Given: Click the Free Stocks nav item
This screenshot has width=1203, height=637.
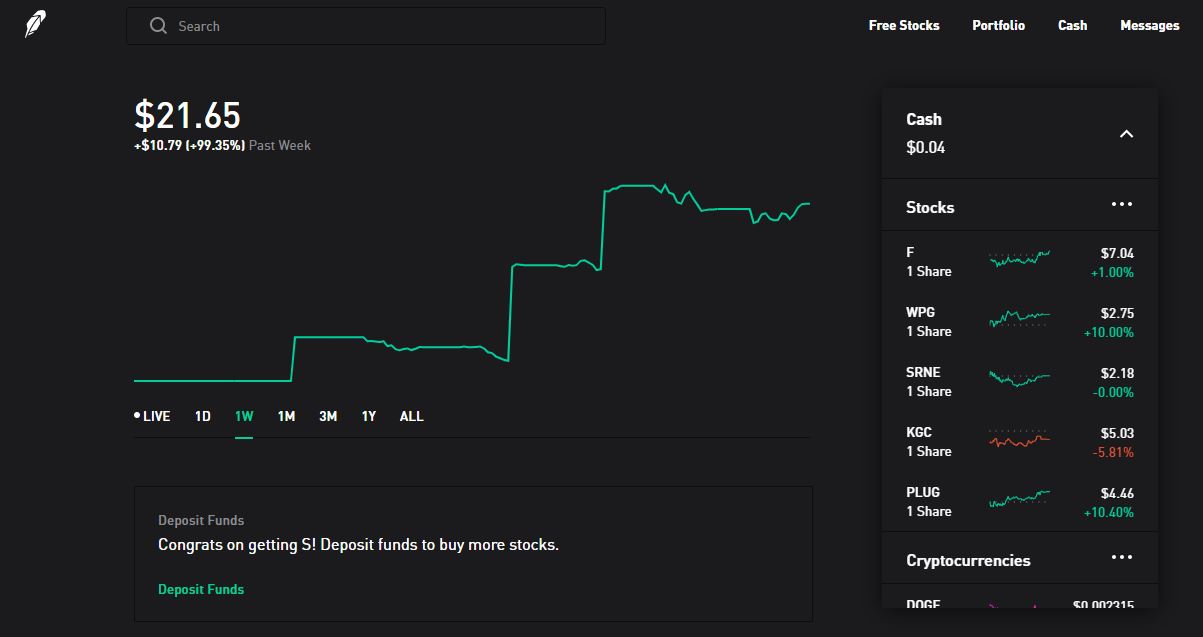Looking at the screenshot, I should point(903,25).
